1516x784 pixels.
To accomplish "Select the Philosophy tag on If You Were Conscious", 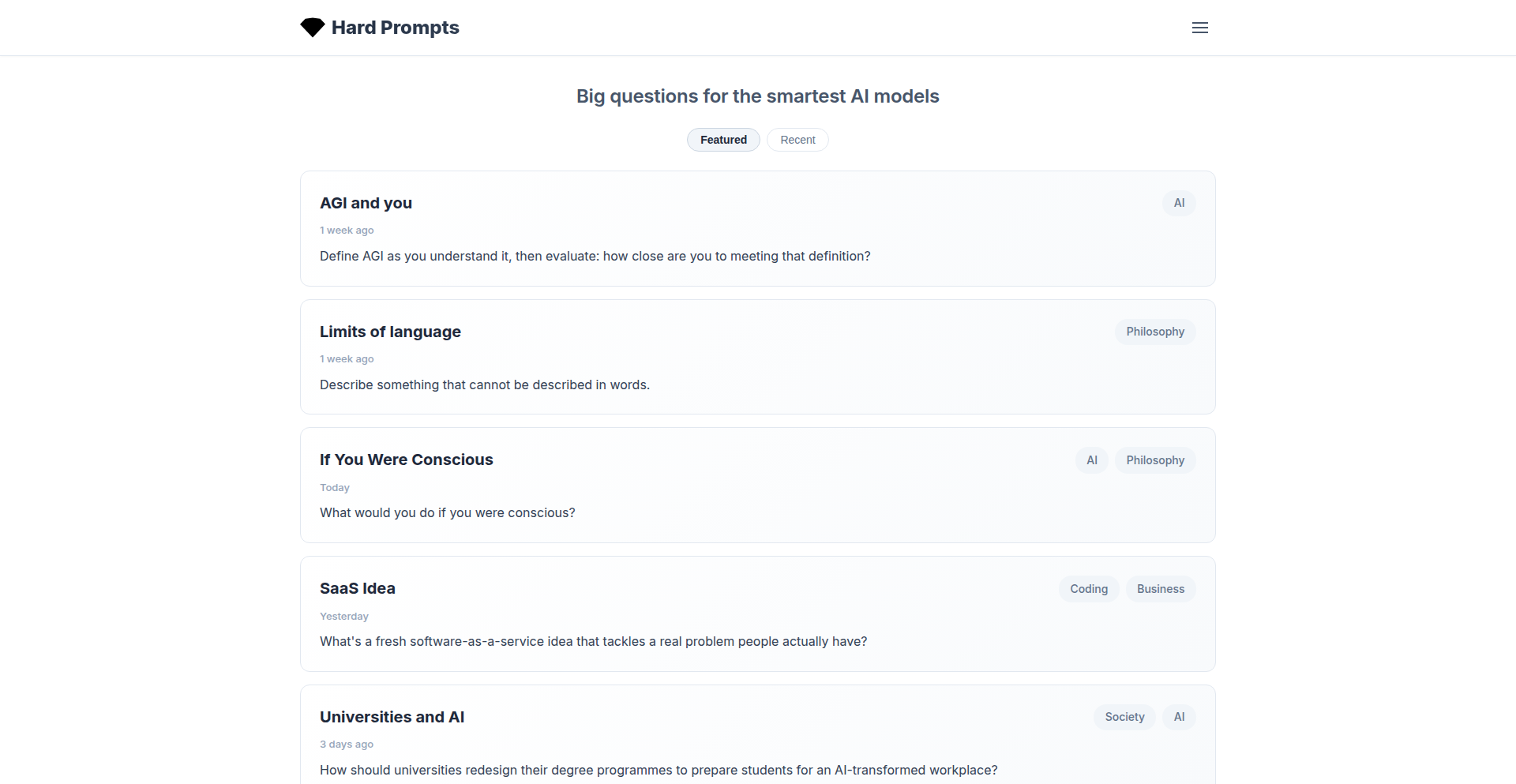I will point(1154,460).
